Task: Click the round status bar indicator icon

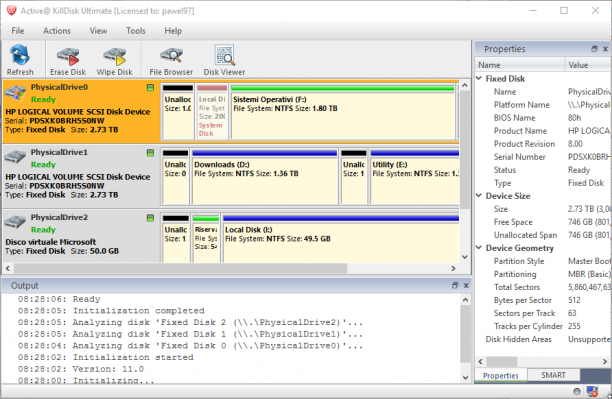Action: 577,391
